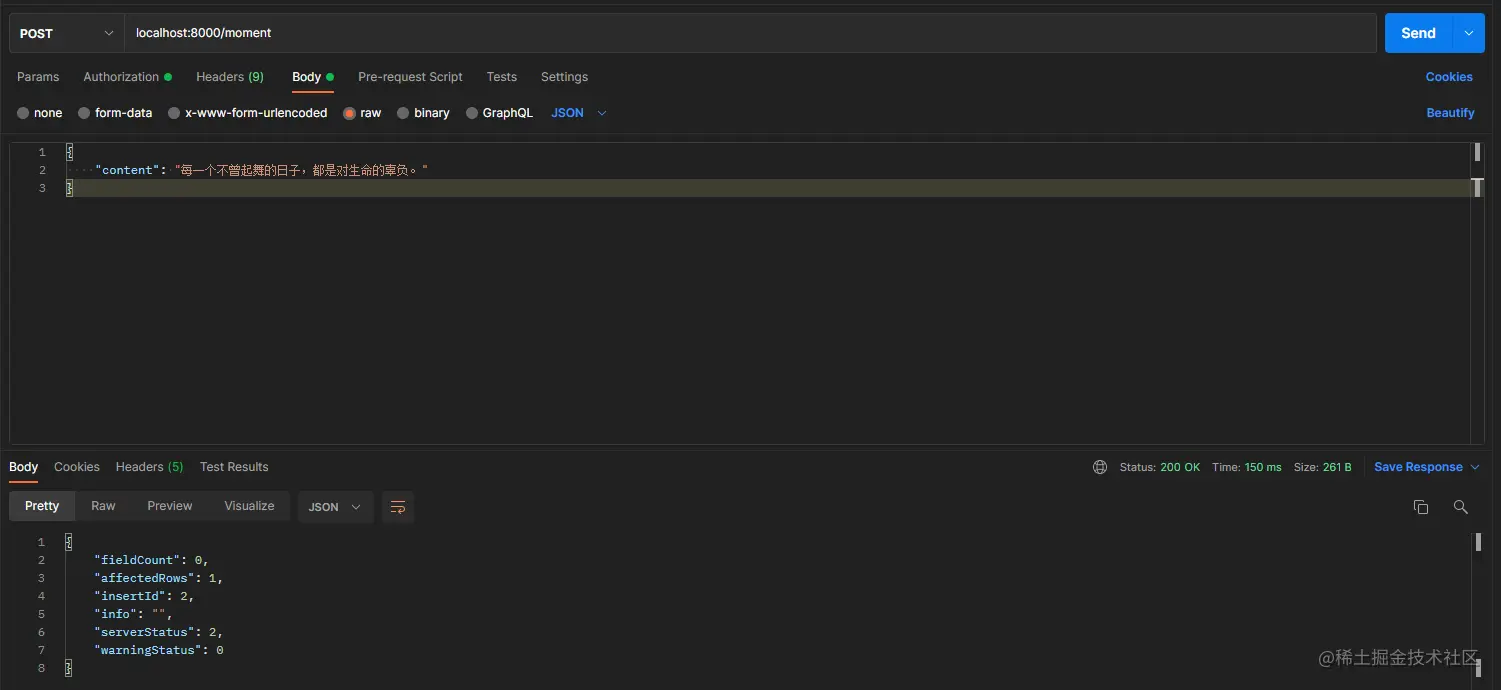Select the raw body type

pos(362,113)
